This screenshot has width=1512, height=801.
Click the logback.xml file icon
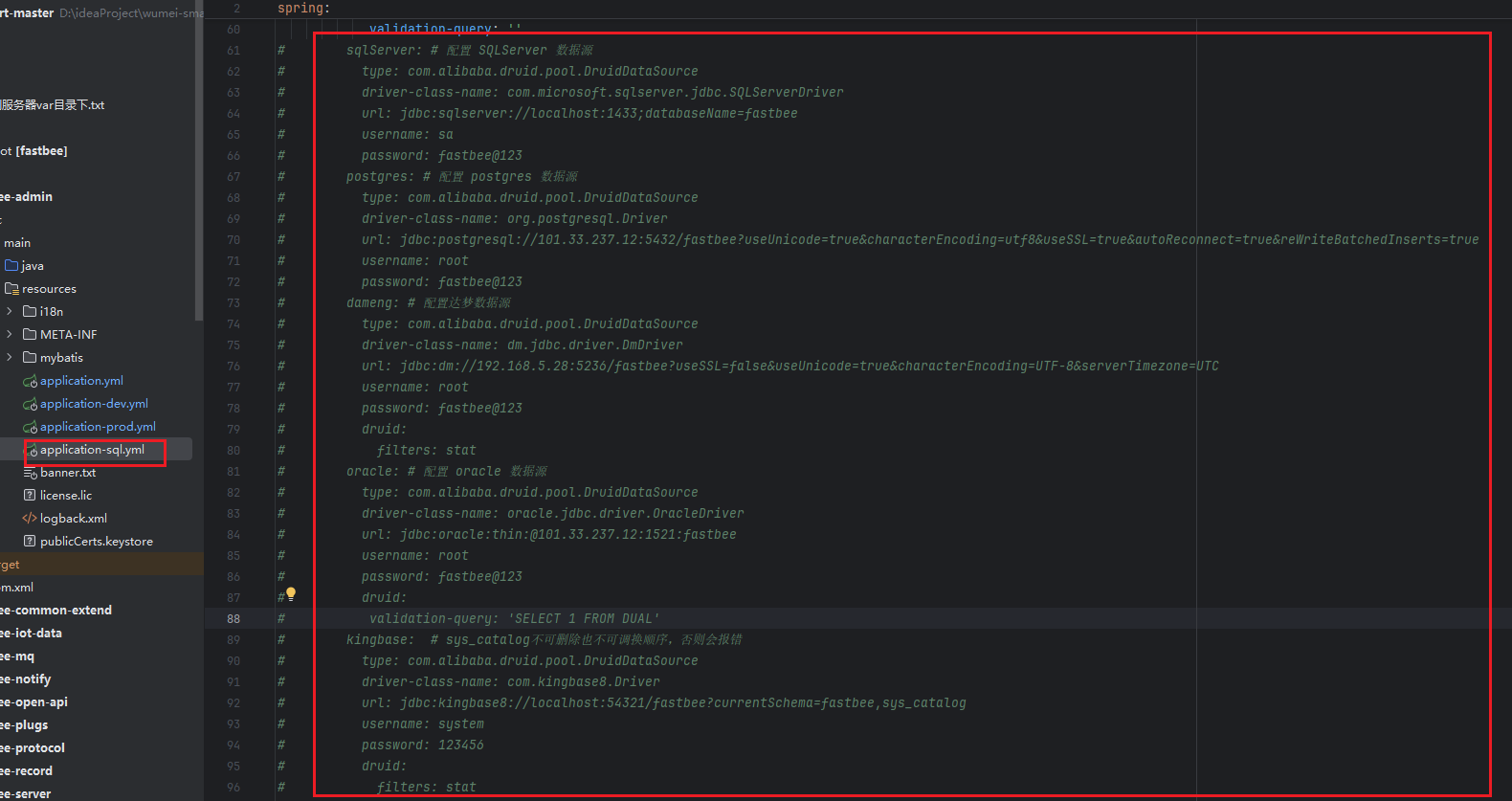[30, 519]
